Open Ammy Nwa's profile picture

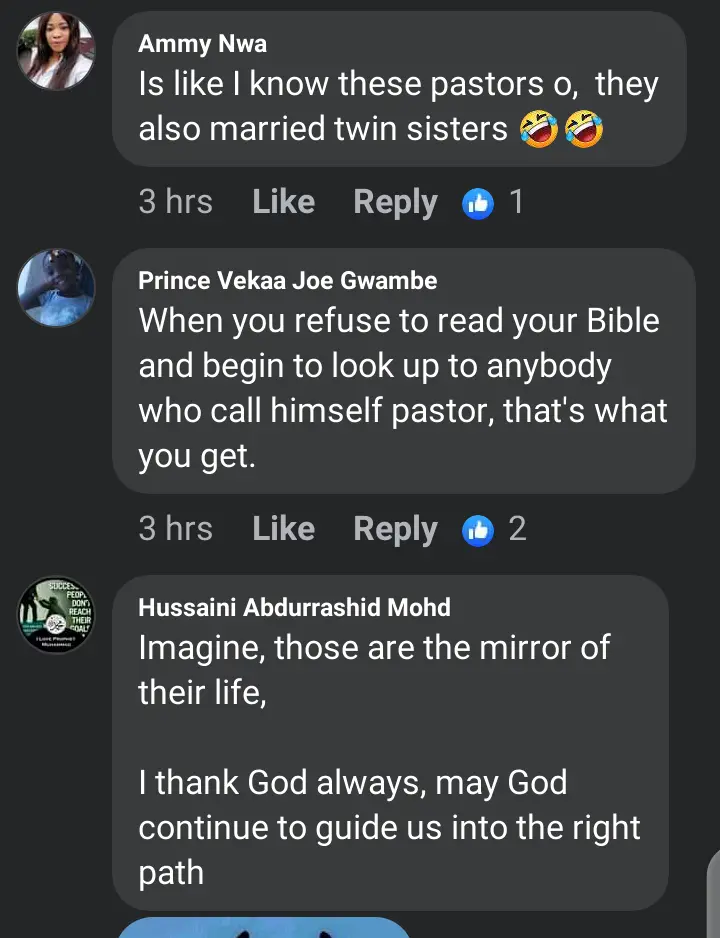(x=56, y=51)
